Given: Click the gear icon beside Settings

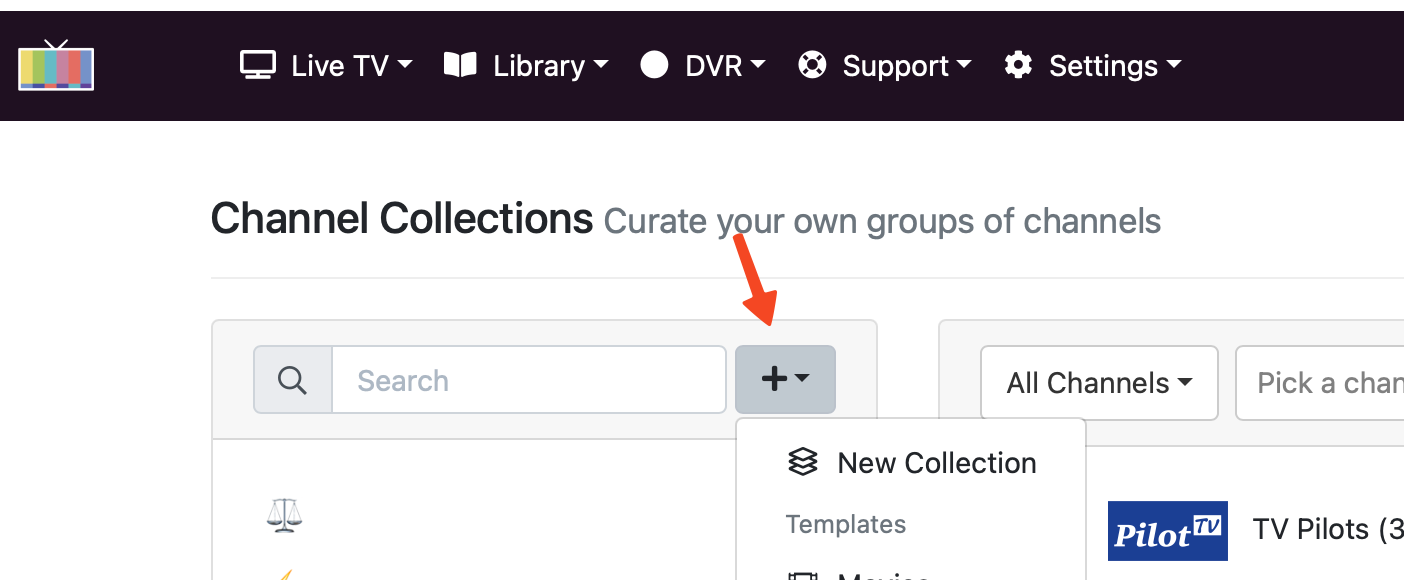Looking at the screenshot, I should tap(1018, 66).
